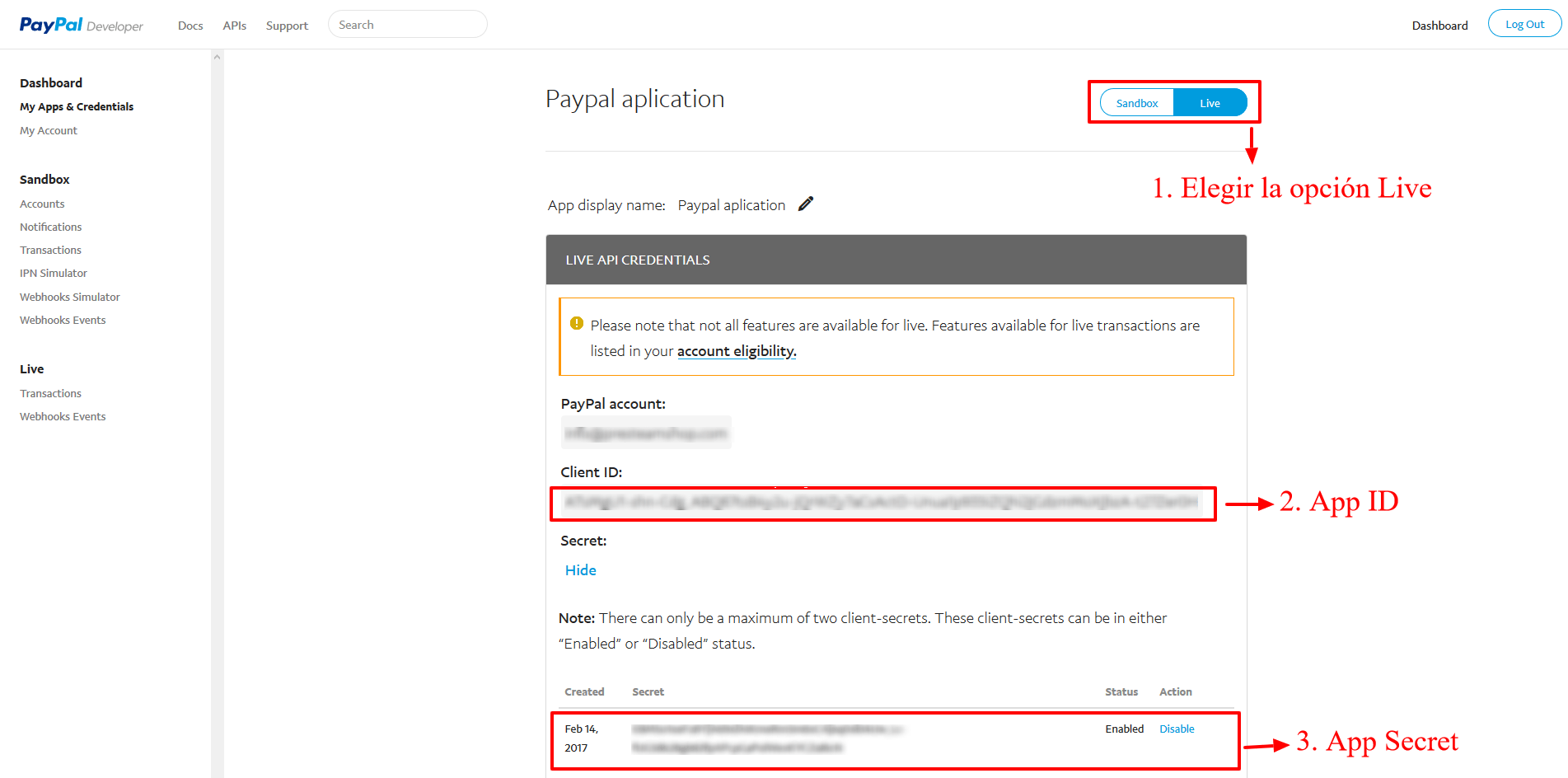Open My Account in sidebar
The width and height of the screenshot is (1568, 778).
tap(49, 131)
